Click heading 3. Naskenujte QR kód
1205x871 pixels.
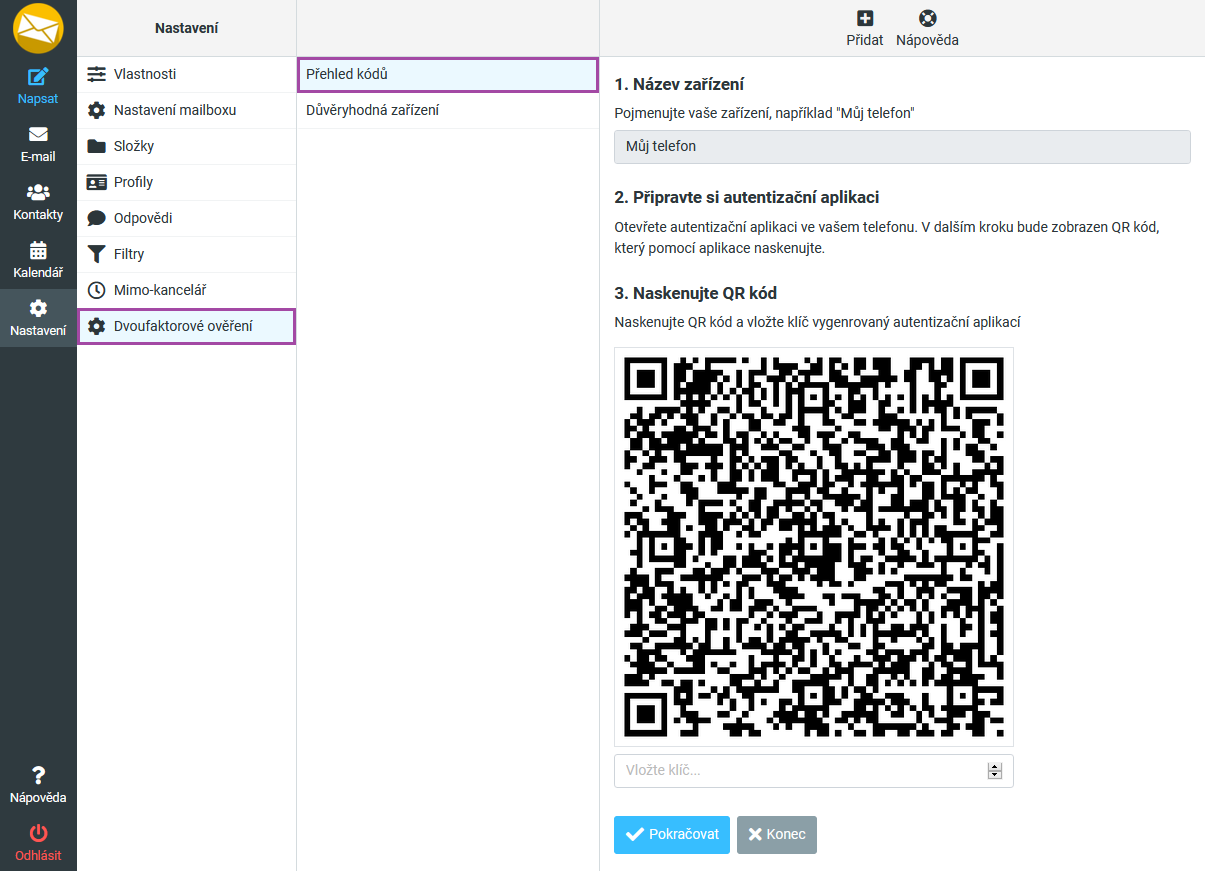[696, 293]
